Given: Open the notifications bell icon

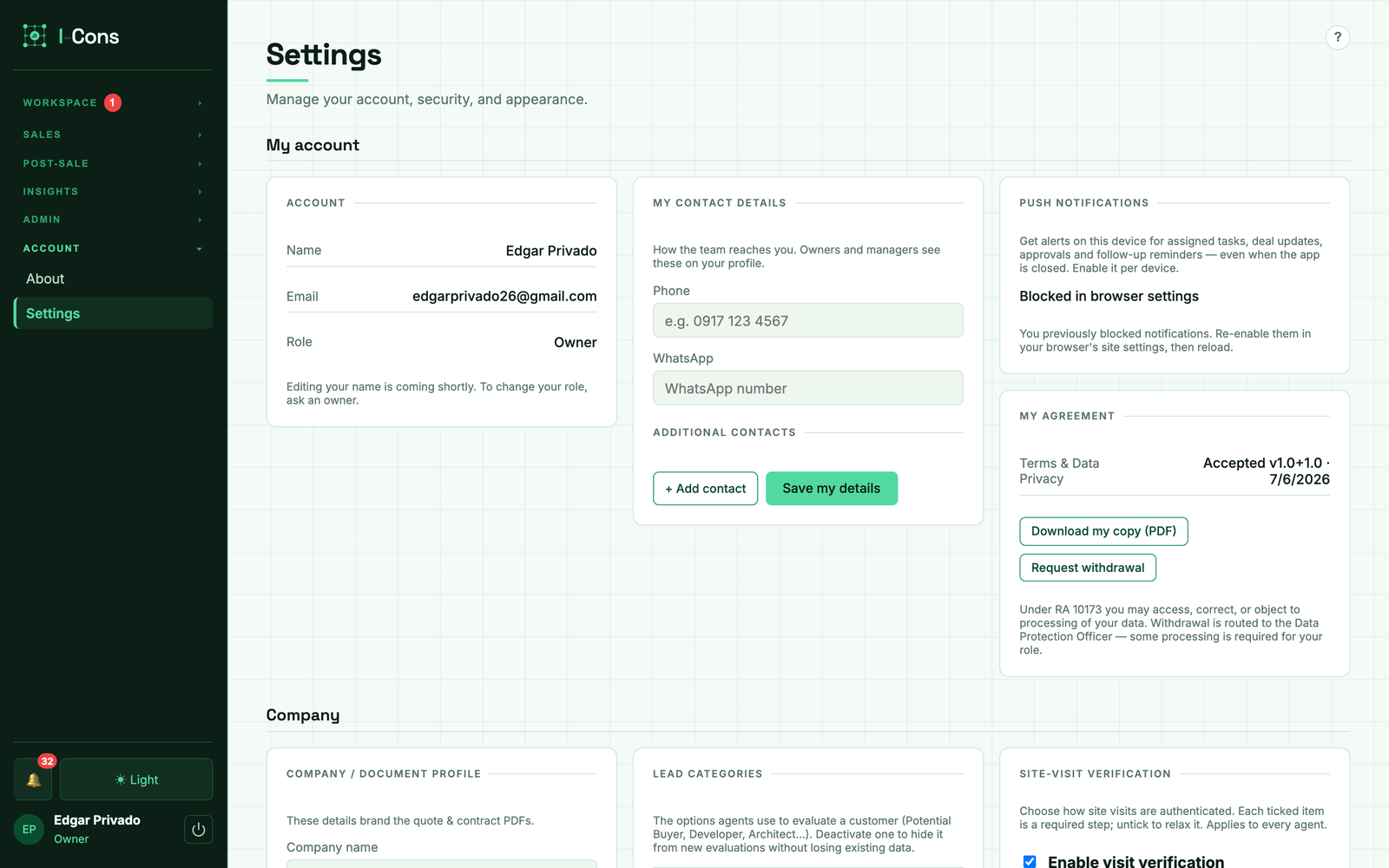Looking at the screenshot, I should tap(33, 779).
